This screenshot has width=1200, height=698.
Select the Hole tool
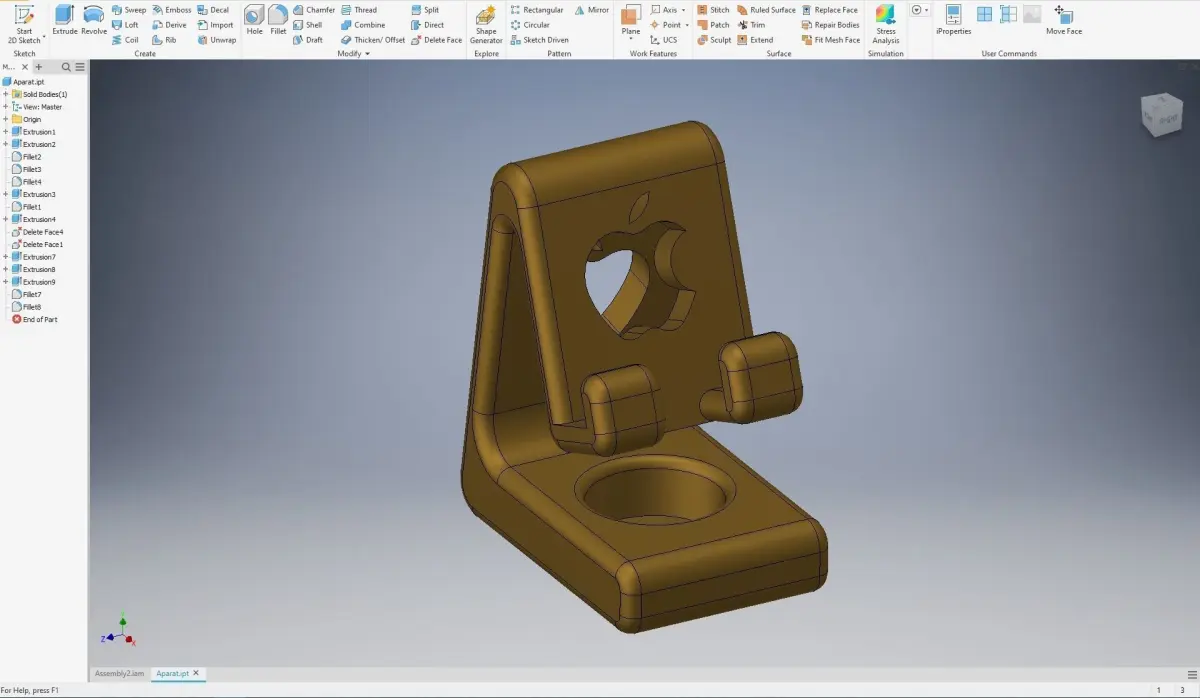tap(254, 21)
